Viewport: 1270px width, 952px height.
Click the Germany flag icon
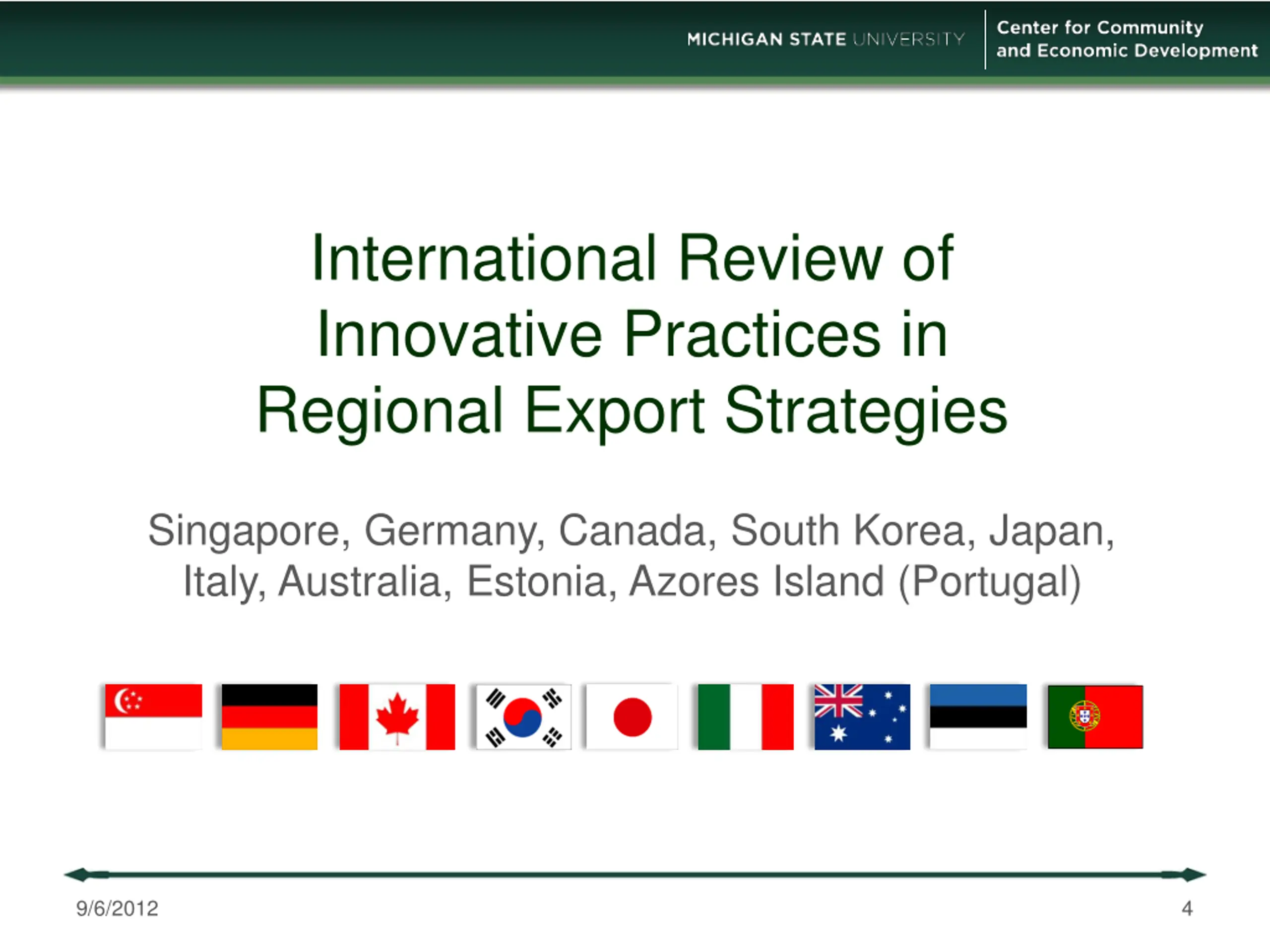coord(269,716)
